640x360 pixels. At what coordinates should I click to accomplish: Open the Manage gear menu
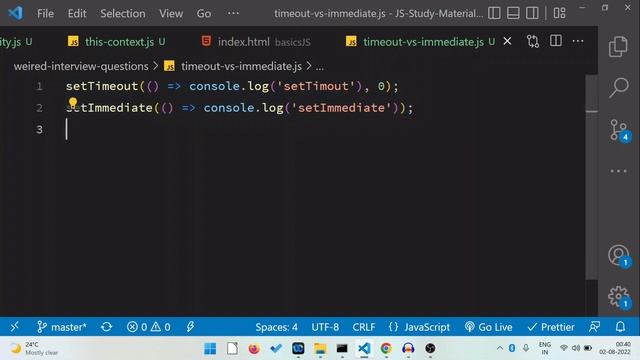pyautogui.click(x=619, y=297)
